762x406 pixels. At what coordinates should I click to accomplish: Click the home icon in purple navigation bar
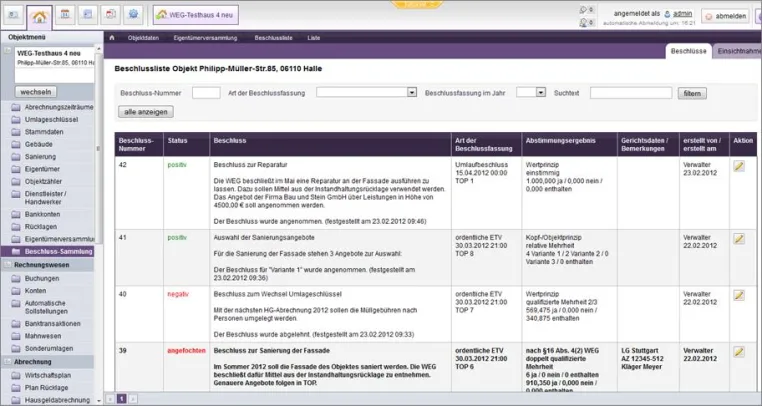(112, 37)
